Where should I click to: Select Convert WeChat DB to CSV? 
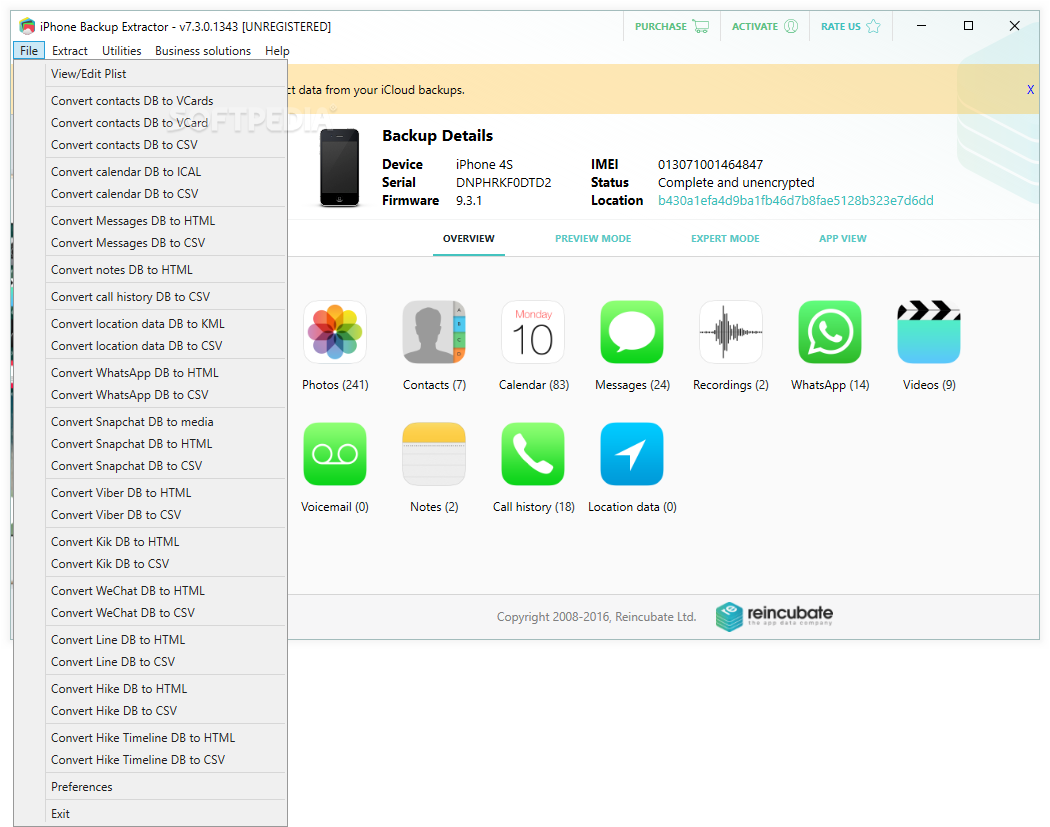pos(166,612)
